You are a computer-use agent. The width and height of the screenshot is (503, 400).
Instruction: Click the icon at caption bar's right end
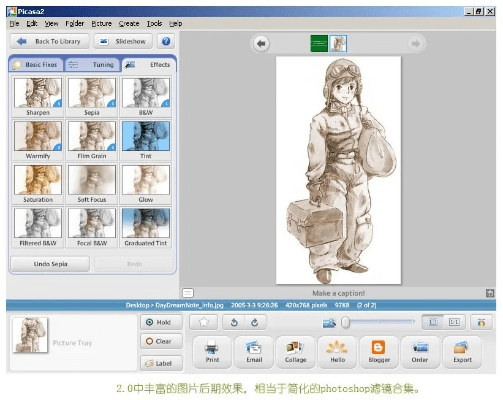490,293
